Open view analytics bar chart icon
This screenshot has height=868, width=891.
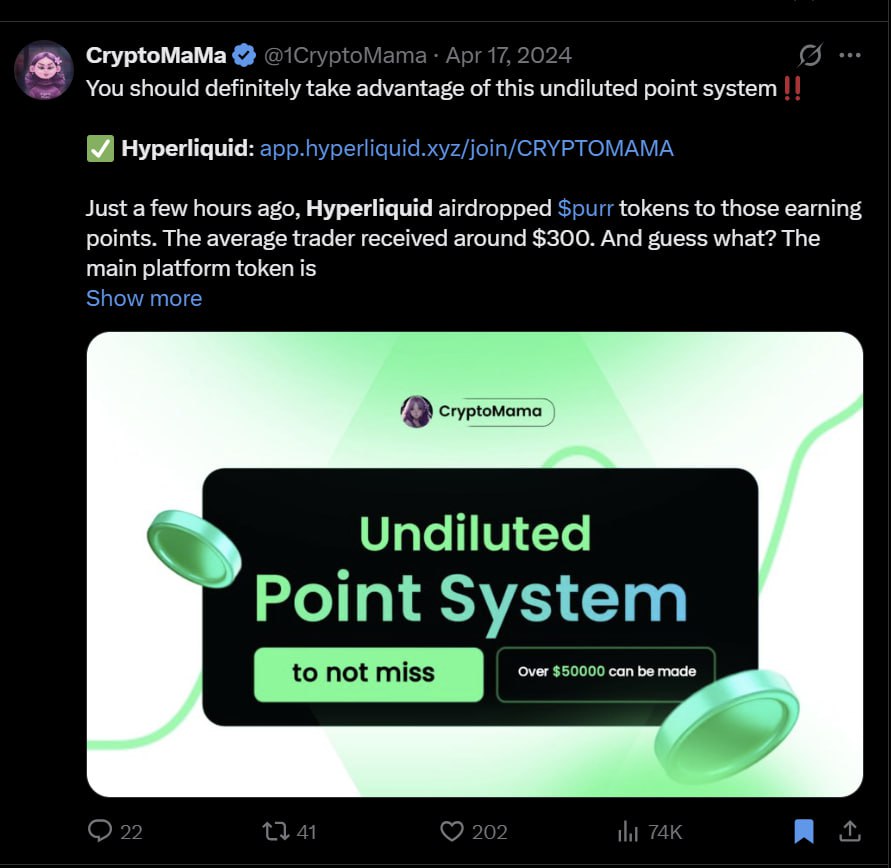tap(628, 831)
